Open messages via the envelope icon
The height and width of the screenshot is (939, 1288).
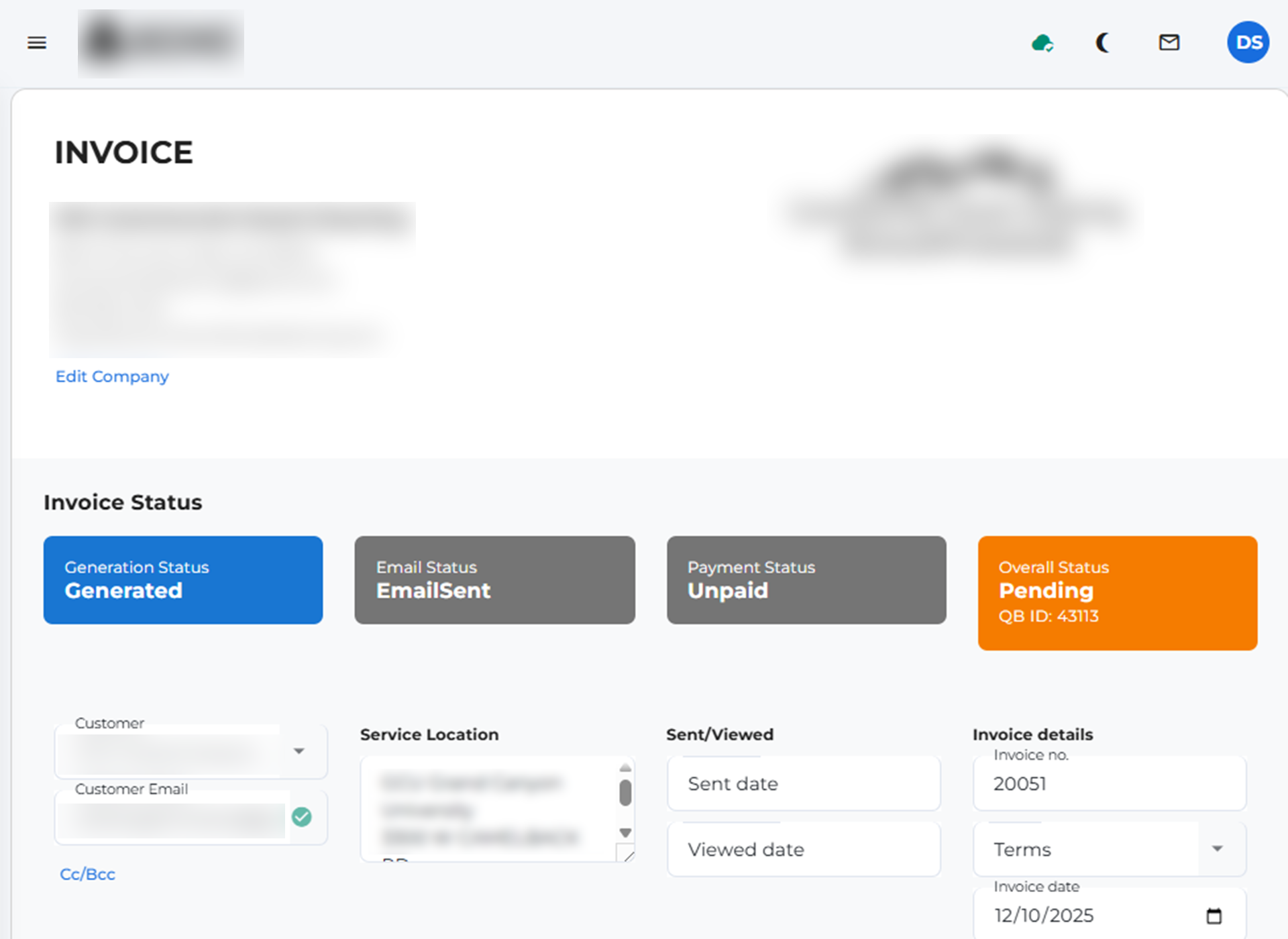click(1169, 42)
